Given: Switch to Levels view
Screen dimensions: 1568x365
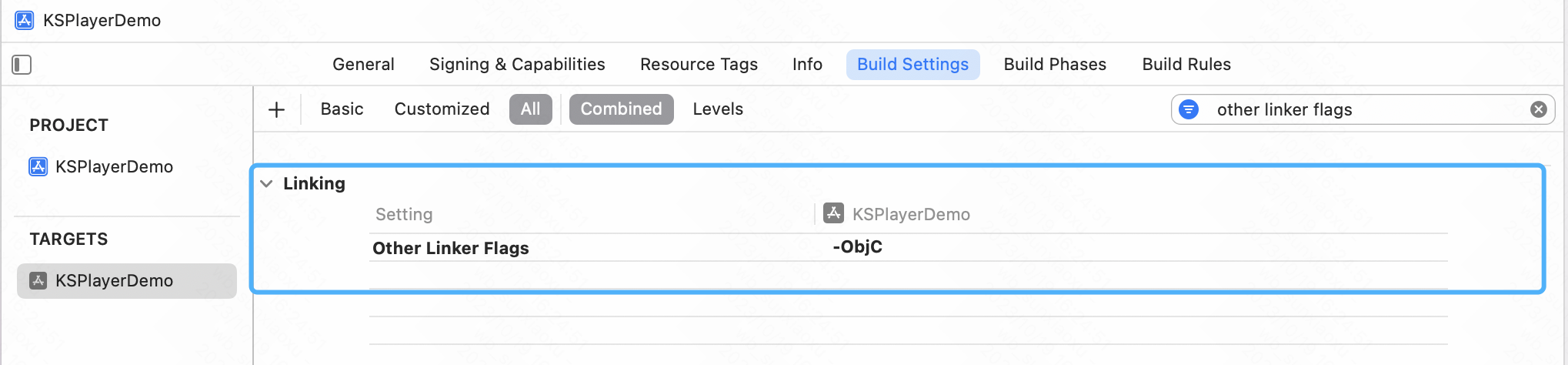Looking at the screenshot, I should click(718, 109).
